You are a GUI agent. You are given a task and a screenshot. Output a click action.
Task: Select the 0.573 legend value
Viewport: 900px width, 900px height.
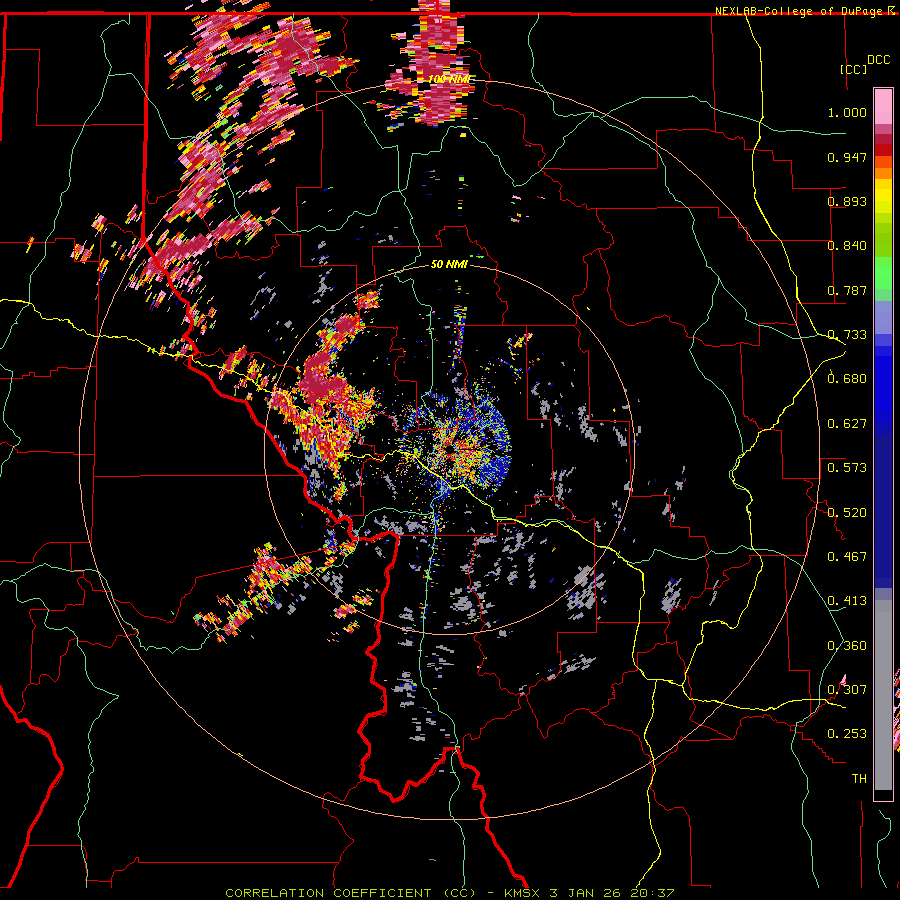click(847, 468)
